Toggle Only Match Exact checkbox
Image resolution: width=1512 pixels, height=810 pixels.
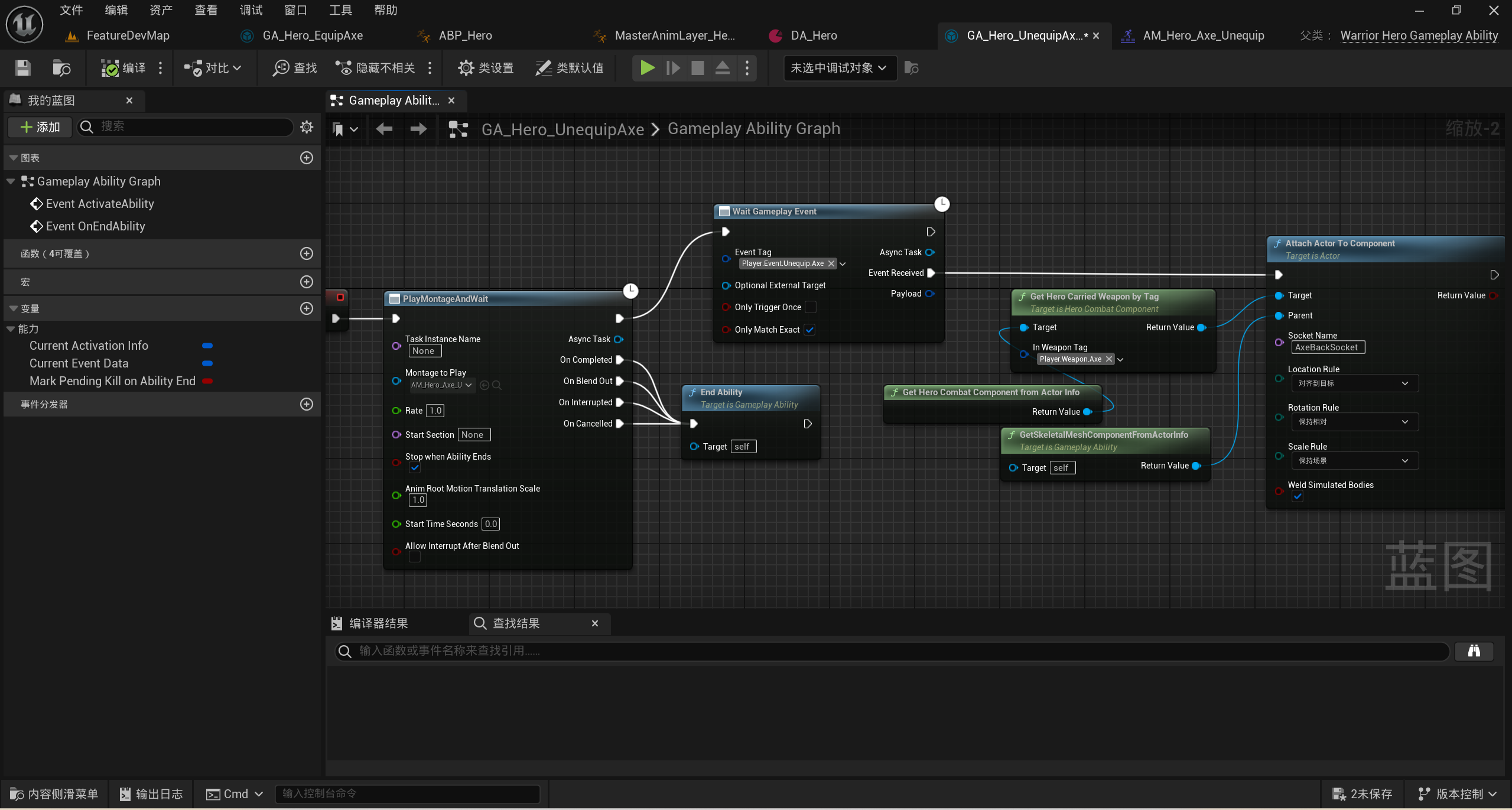click(809, 330)
